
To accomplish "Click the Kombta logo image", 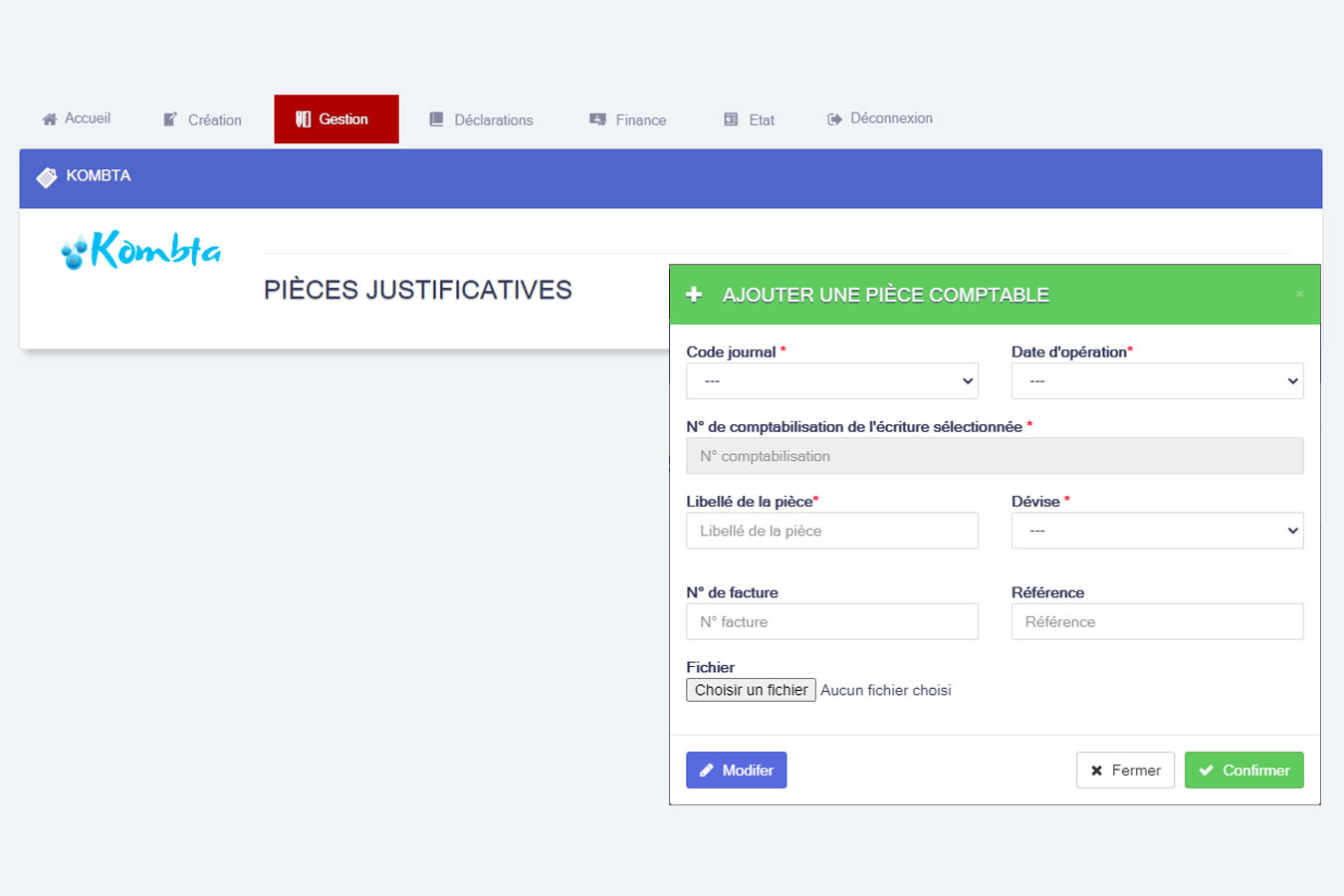I will click(141, 250).
